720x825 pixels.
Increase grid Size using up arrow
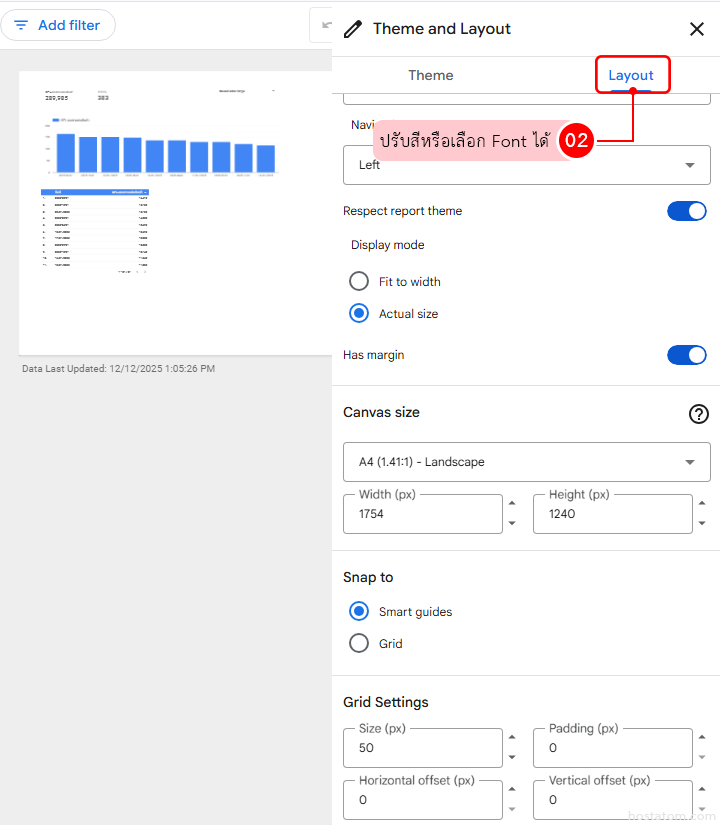point(513,738)
